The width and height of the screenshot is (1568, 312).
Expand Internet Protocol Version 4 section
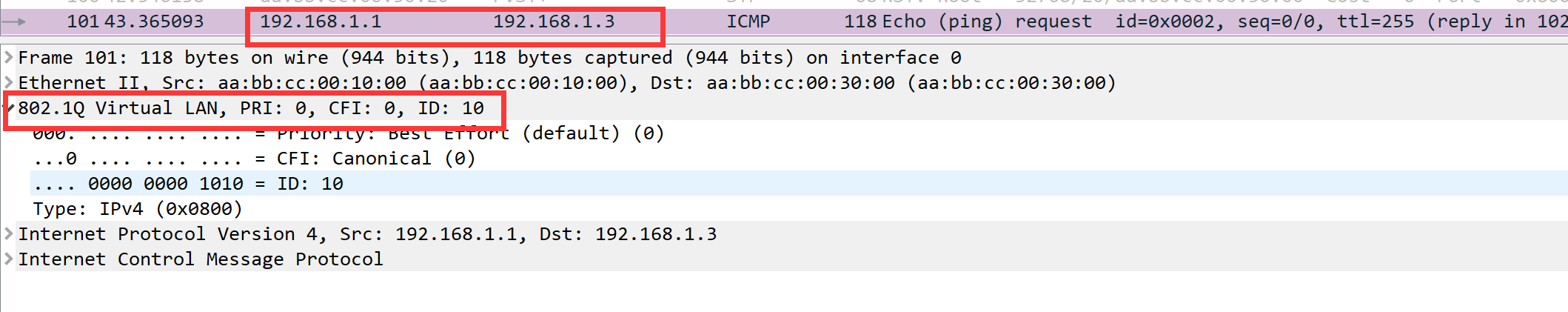point(8,234)
